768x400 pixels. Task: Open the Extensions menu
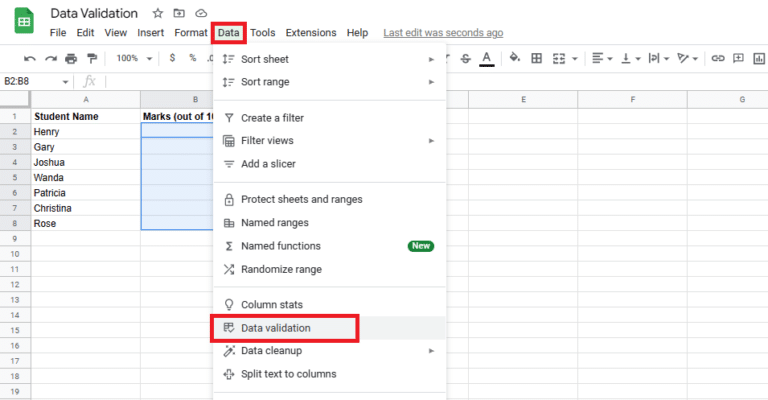tap(311, 33)
